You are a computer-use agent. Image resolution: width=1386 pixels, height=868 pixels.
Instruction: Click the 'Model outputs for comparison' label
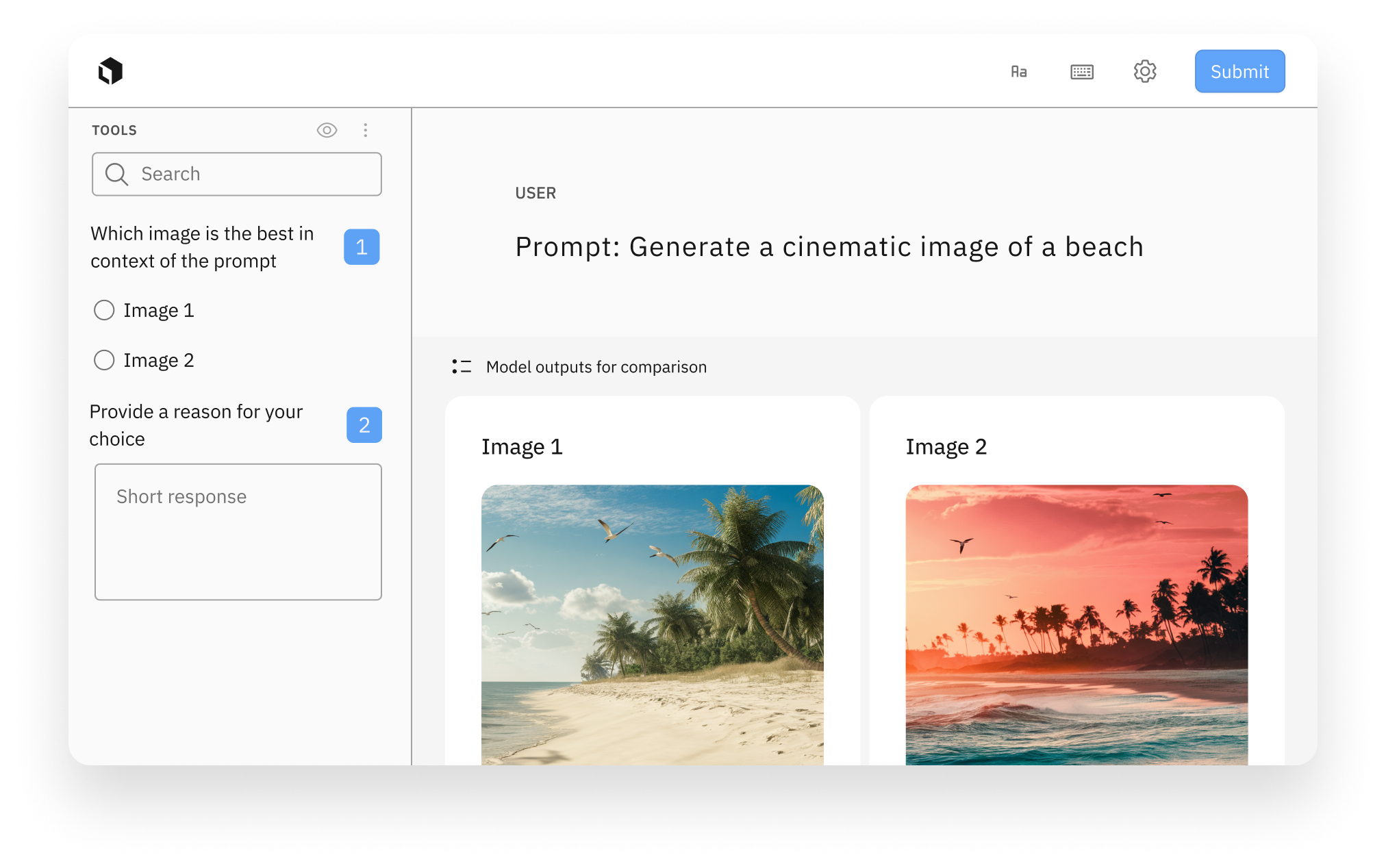click(x=596, y=367)
